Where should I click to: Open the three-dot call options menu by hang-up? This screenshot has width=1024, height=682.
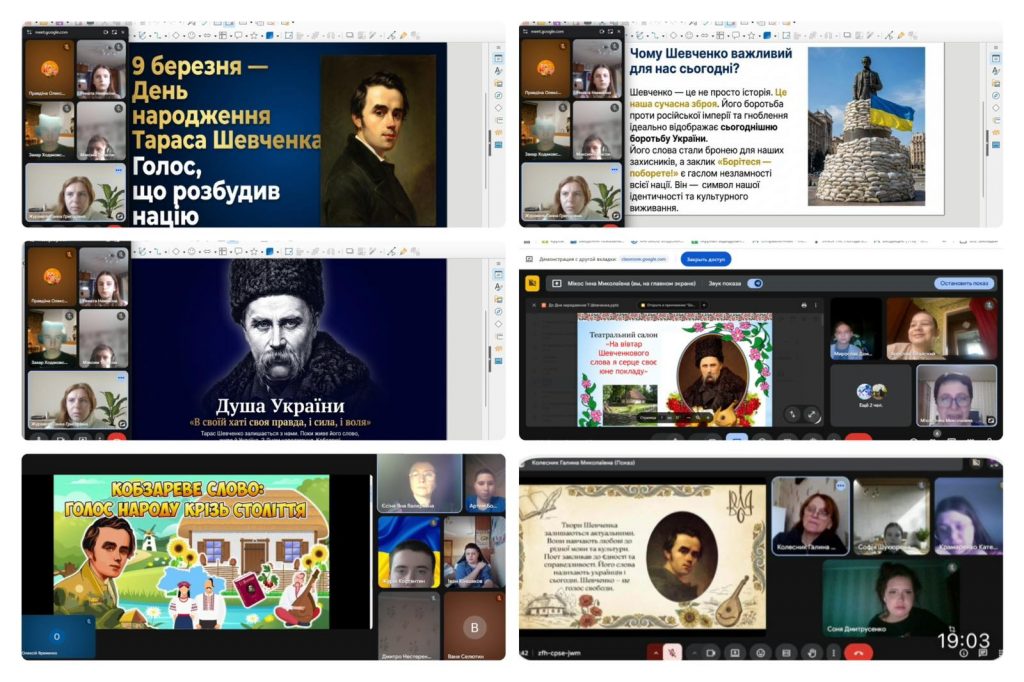[834, 652]
